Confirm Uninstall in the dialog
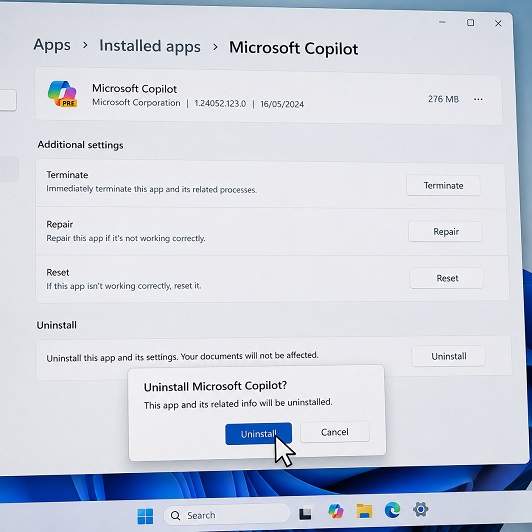 (259, 434)
